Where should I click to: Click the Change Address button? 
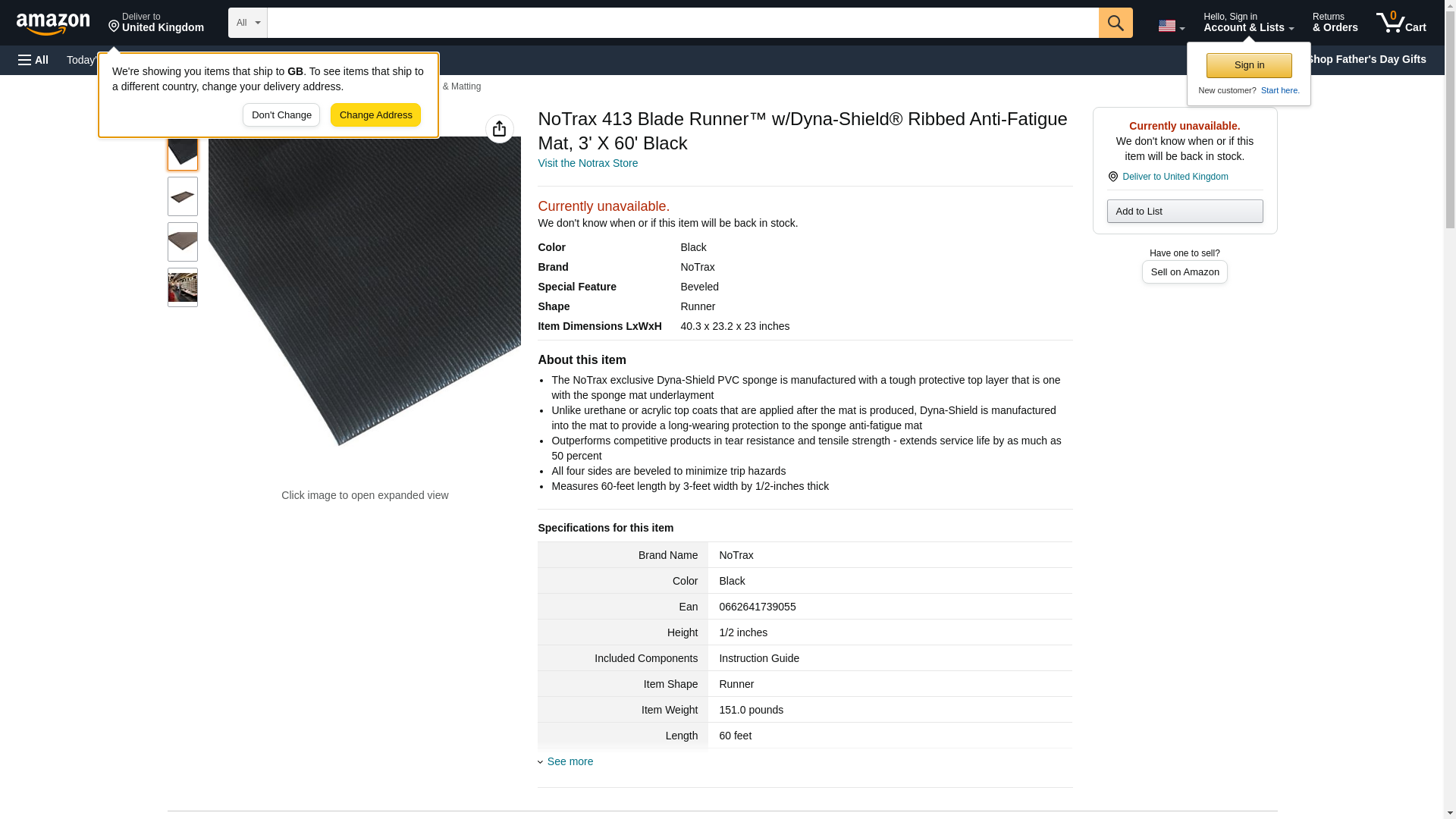click(375, 115)
